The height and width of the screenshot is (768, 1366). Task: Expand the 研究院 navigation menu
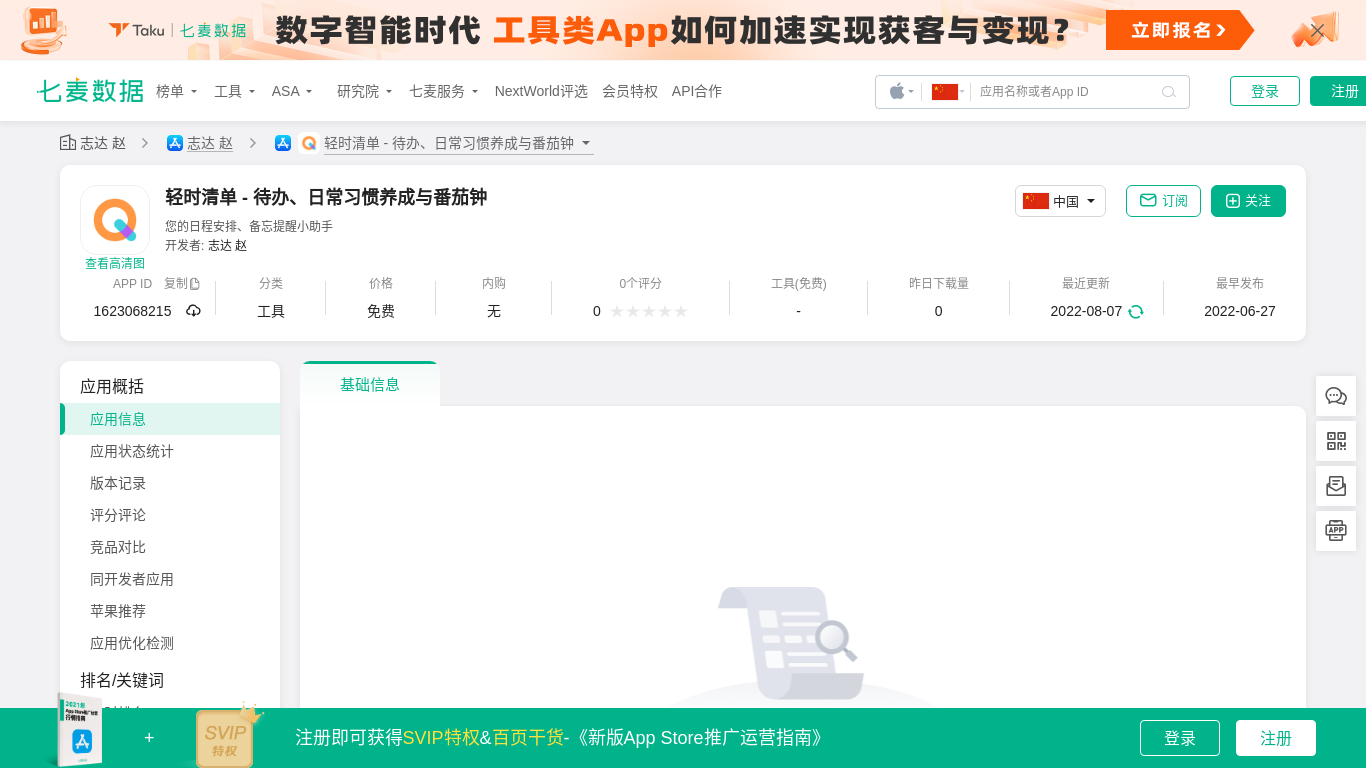pos(365,91)
